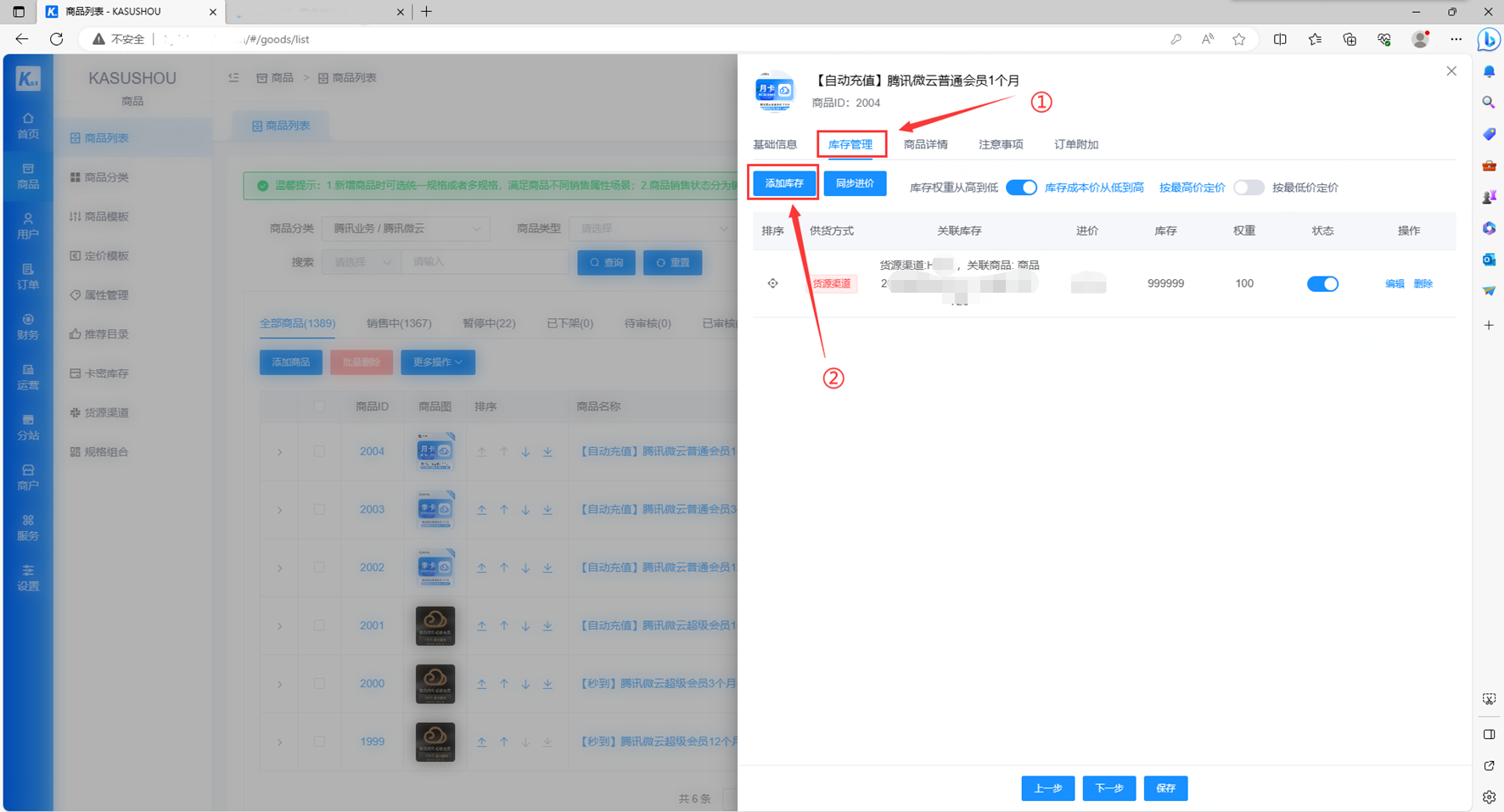
Task: Click 删除 link in stock row
Action: tap(1423, 283)
